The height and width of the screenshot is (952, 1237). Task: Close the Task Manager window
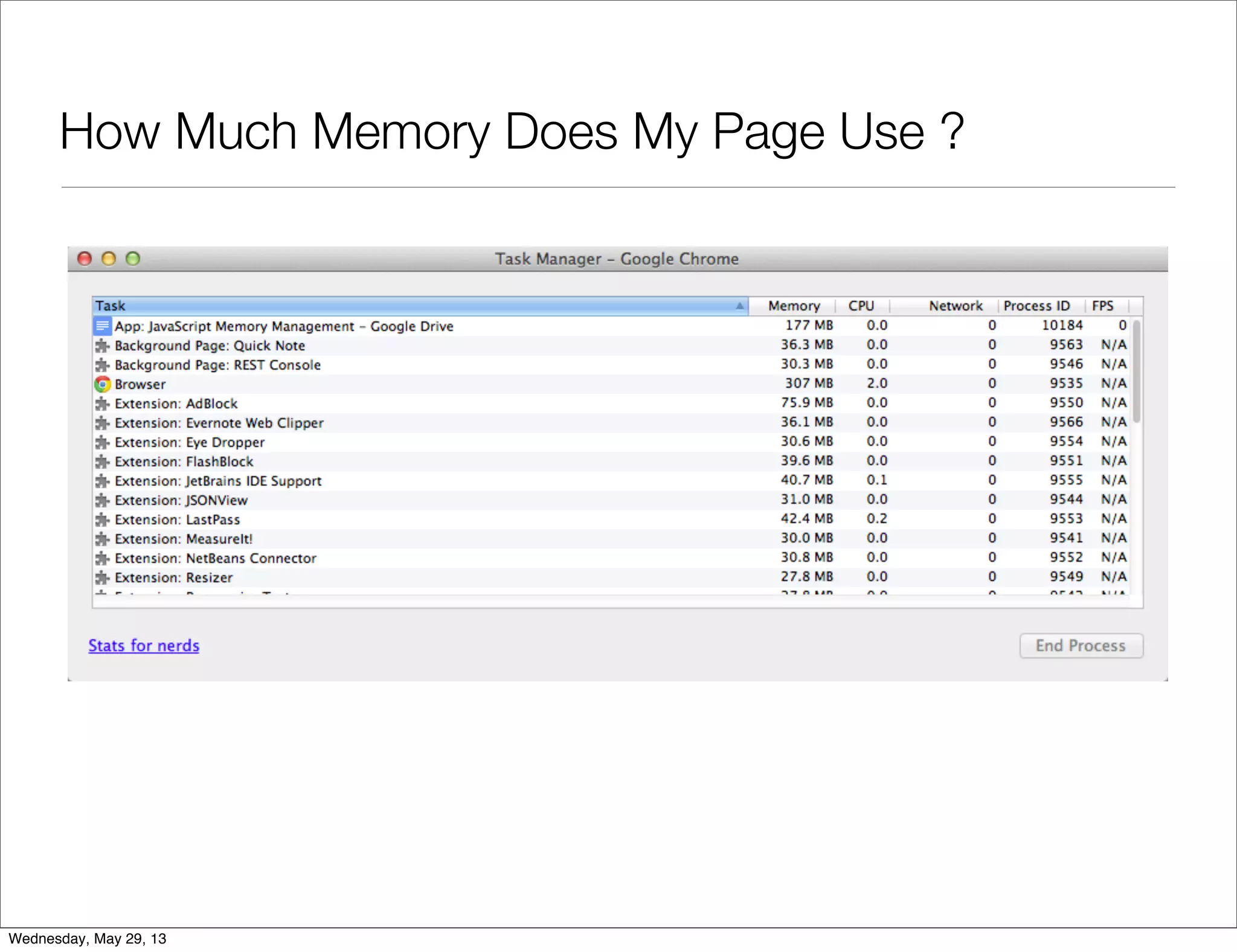click(x=85, y=259)
